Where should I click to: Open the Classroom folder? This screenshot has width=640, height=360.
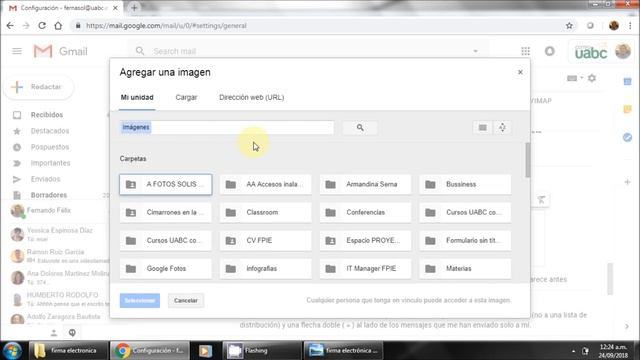(266, 212)
